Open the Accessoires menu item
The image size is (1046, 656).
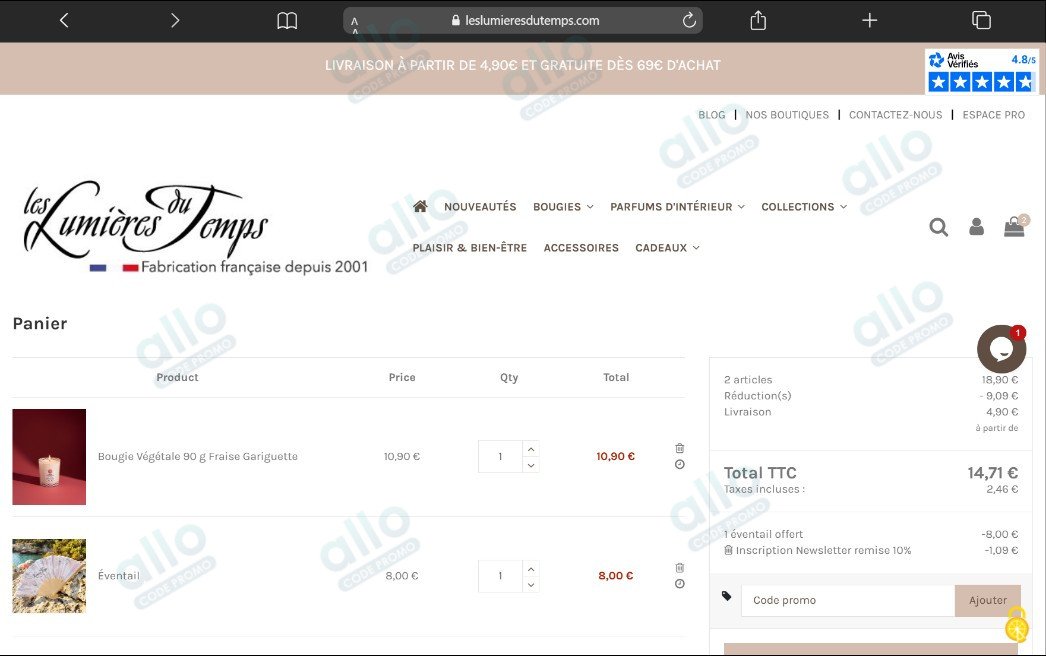point(581,248)
